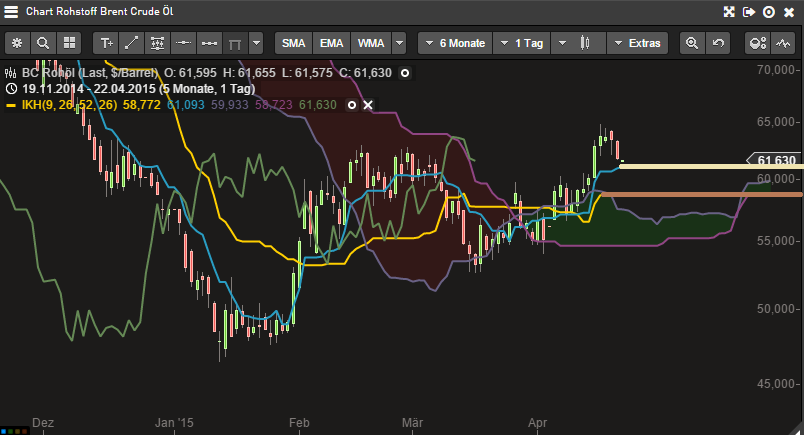Open the grid layout icon
The height and width of the screenshot is (435, 804).
pyautogui.click(x=69, y=43)
